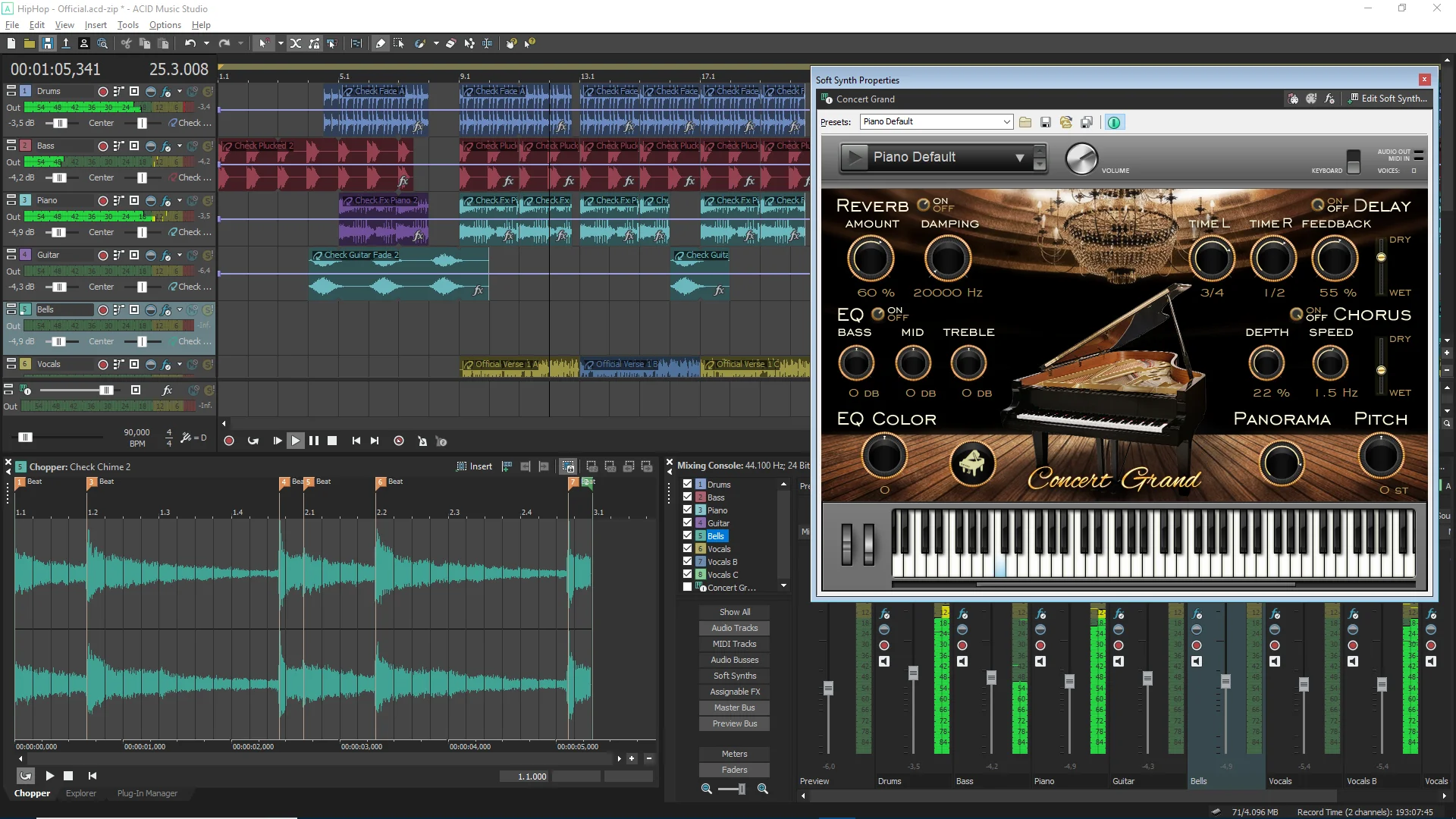The image size is (1456, 819).
Task: Open the synth Piano Default program dropdown arrow
Action: (x=1020, y=158)
